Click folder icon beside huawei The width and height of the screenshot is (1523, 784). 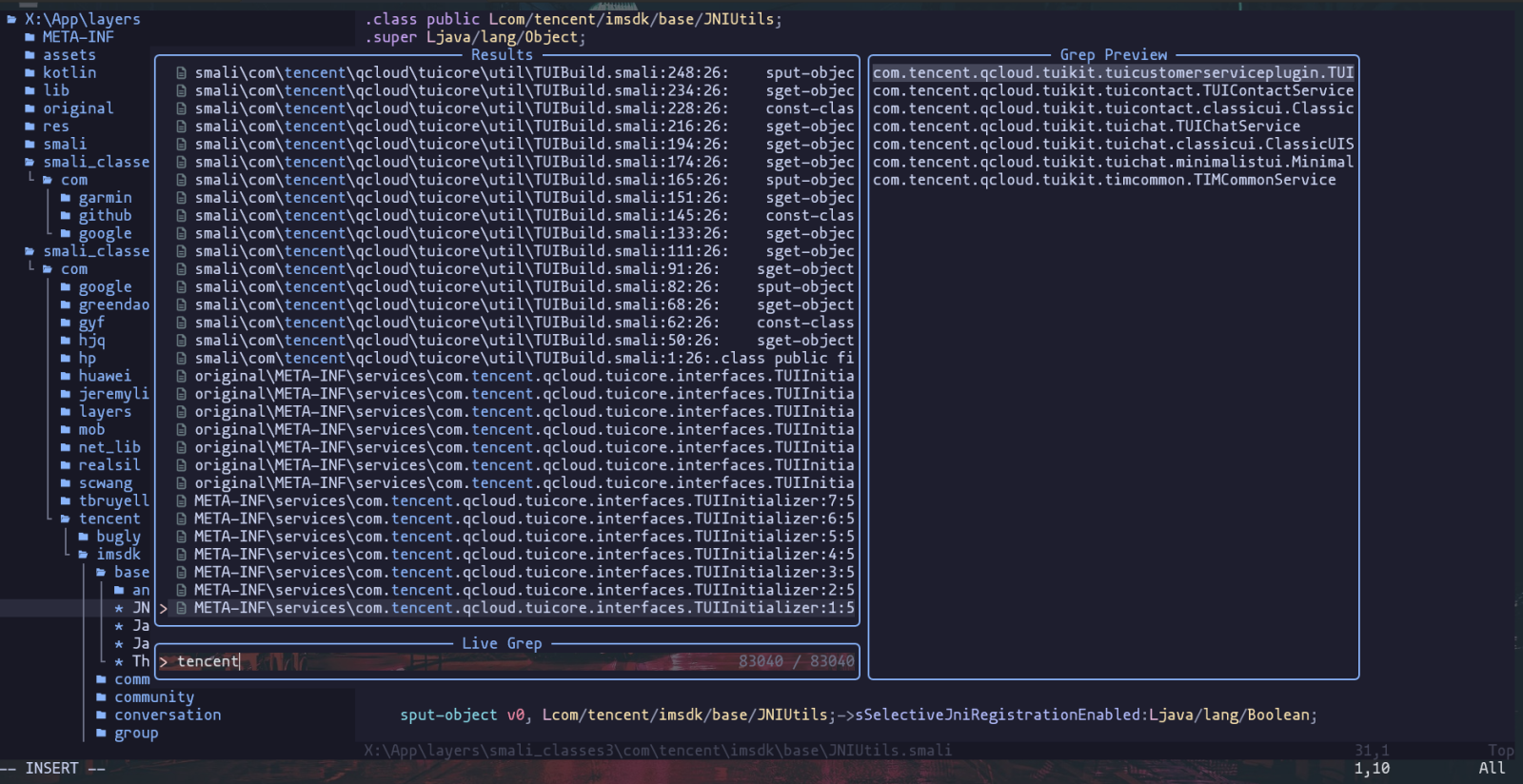66,377
